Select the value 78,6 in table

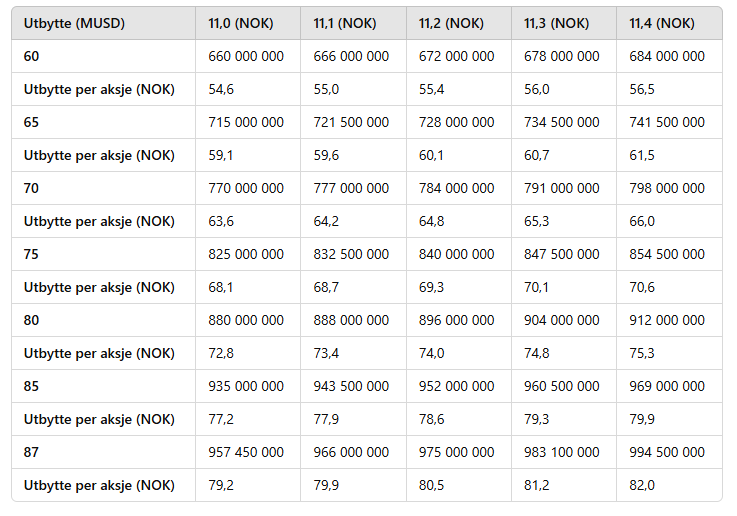coord(431,419)
